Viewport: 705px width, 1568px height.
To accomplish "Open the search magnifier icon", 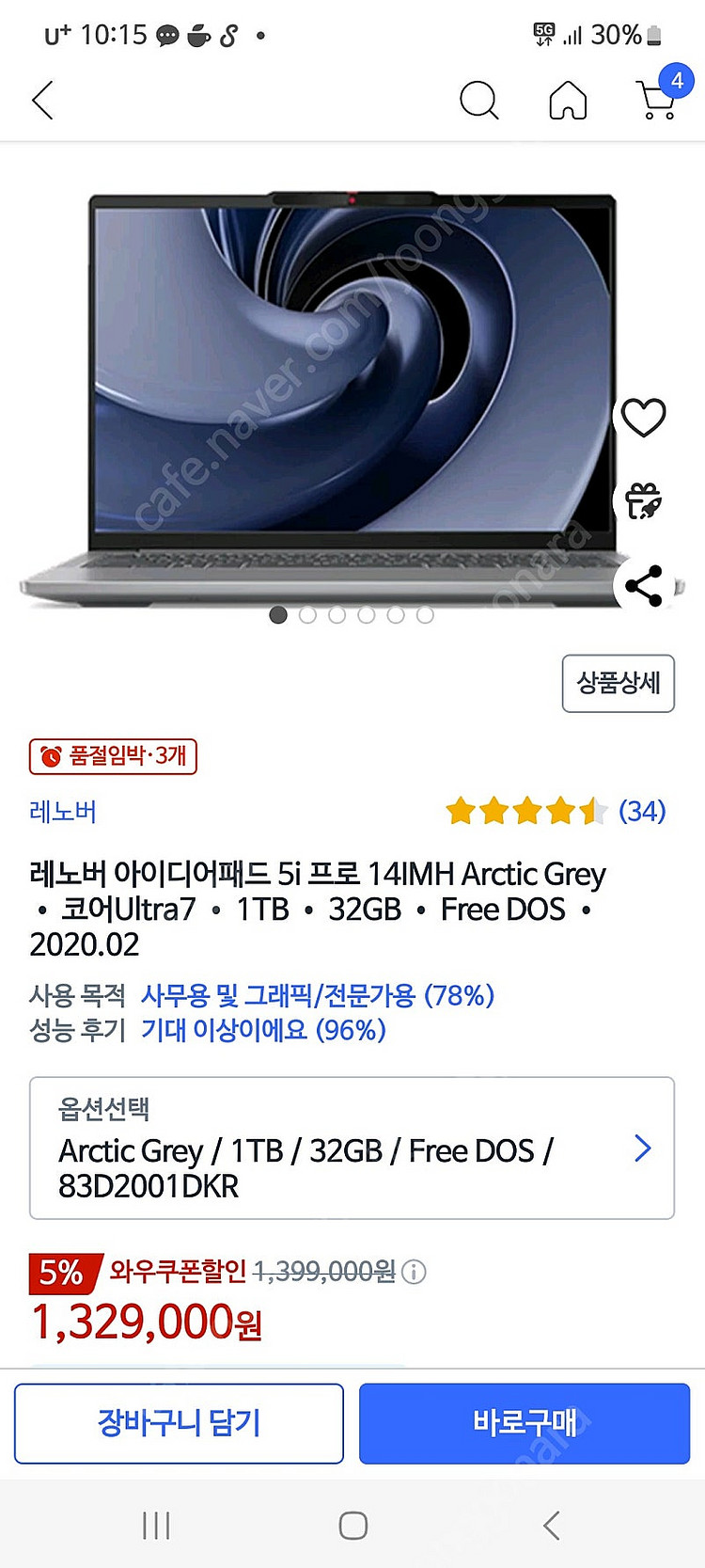I will [x=478, y=100].
